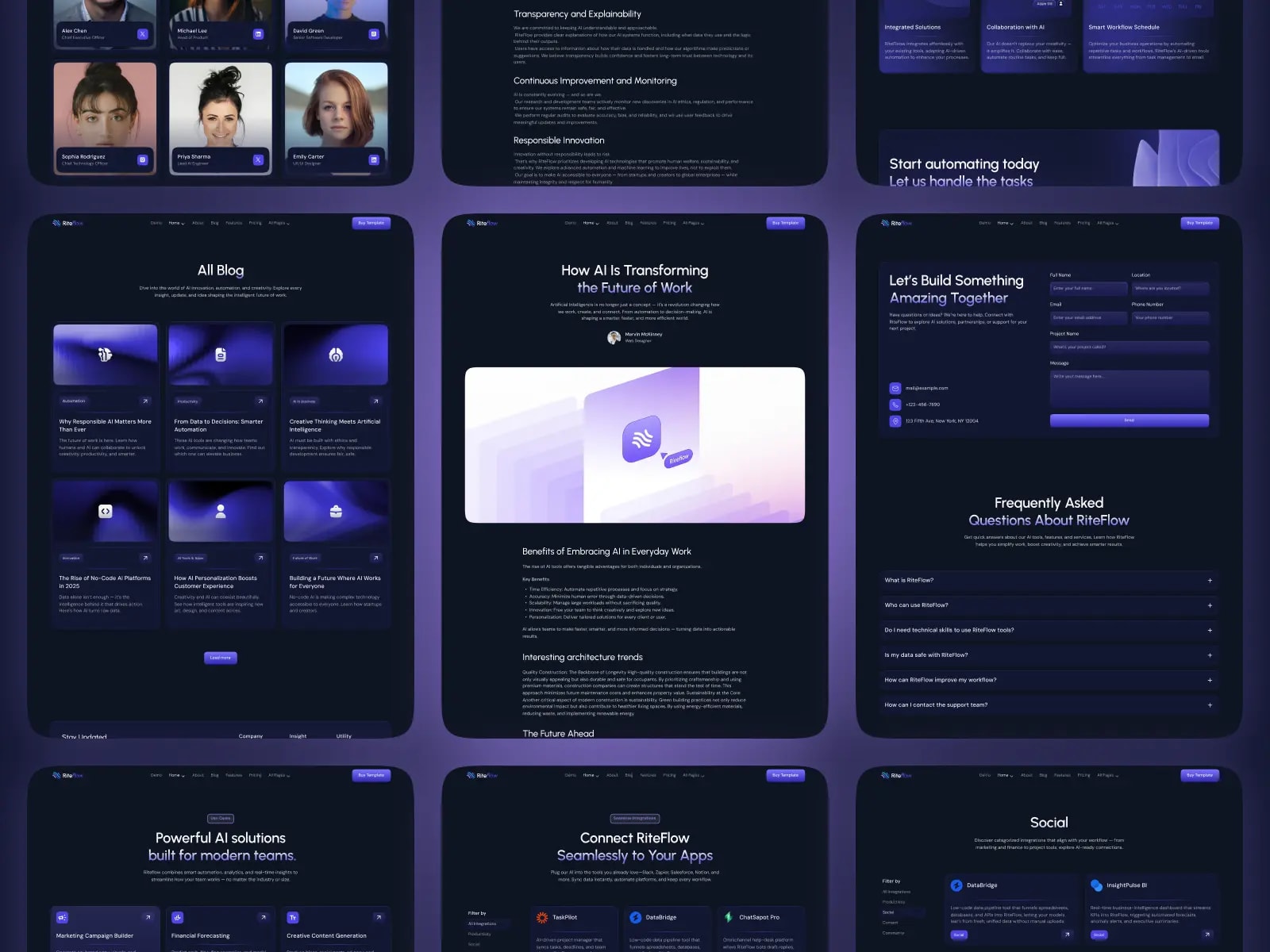Toggle the Social filter under Filter by
1270x952 pixels.
pyautogui.click(x=890, y=912)
